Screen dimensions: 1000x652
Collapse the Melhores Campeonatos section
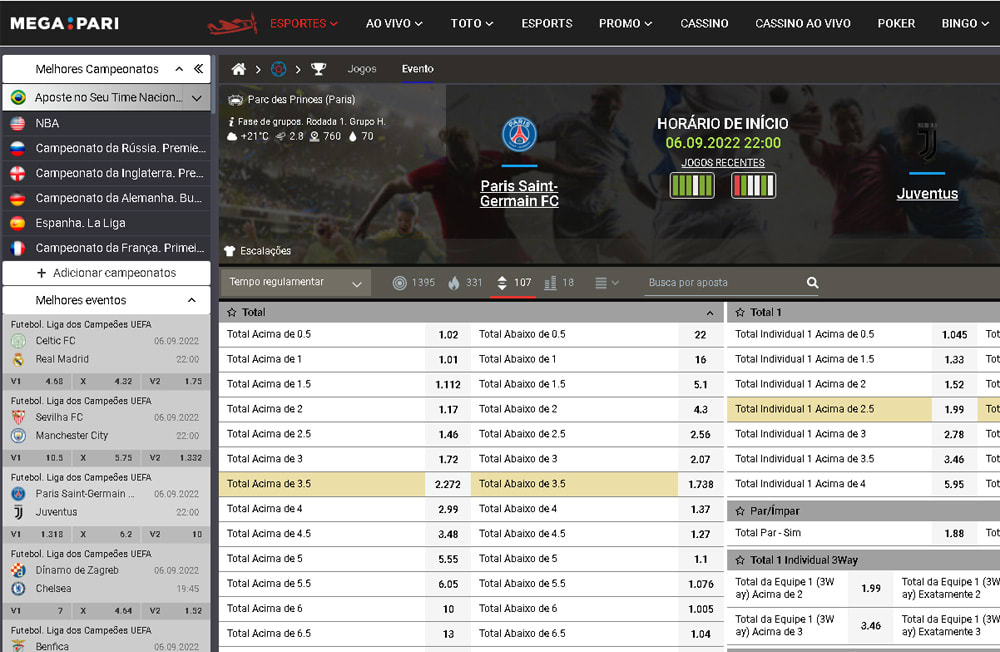tap(179, 69)
